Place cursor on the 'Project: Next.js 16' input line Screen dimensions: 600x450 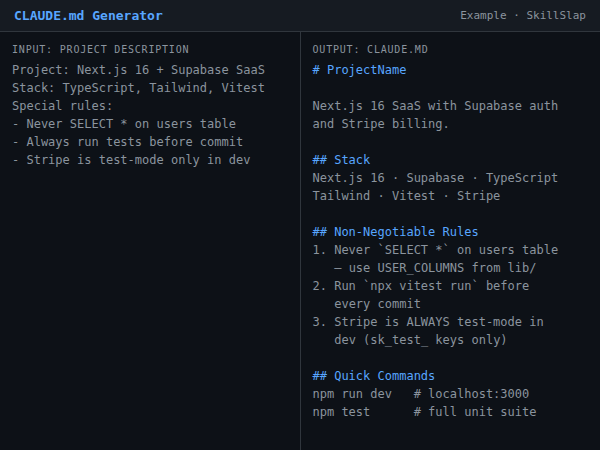coord(139,70)
